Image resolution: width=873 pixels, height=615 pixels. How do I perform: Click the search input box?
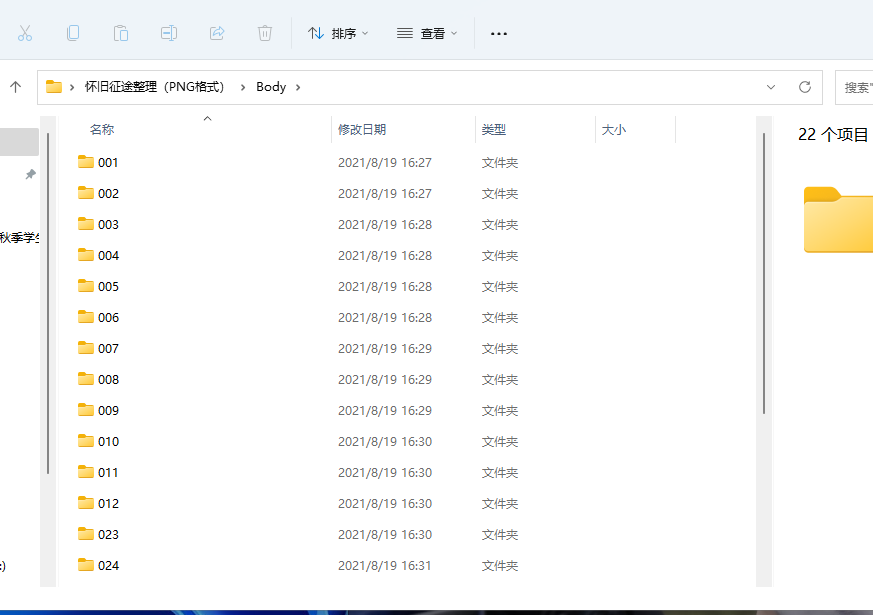[855, 87]
